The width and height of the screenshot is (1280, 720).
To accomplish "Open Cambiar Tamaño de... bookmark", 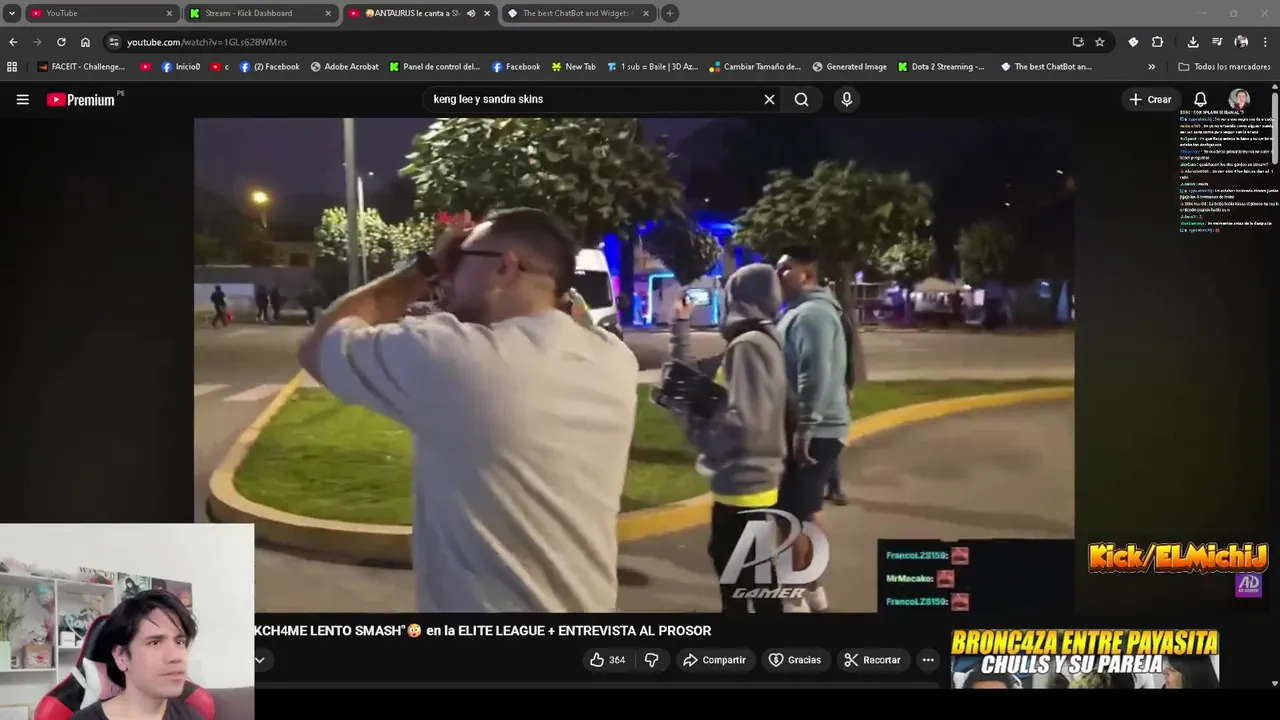I will click(755, 67).
